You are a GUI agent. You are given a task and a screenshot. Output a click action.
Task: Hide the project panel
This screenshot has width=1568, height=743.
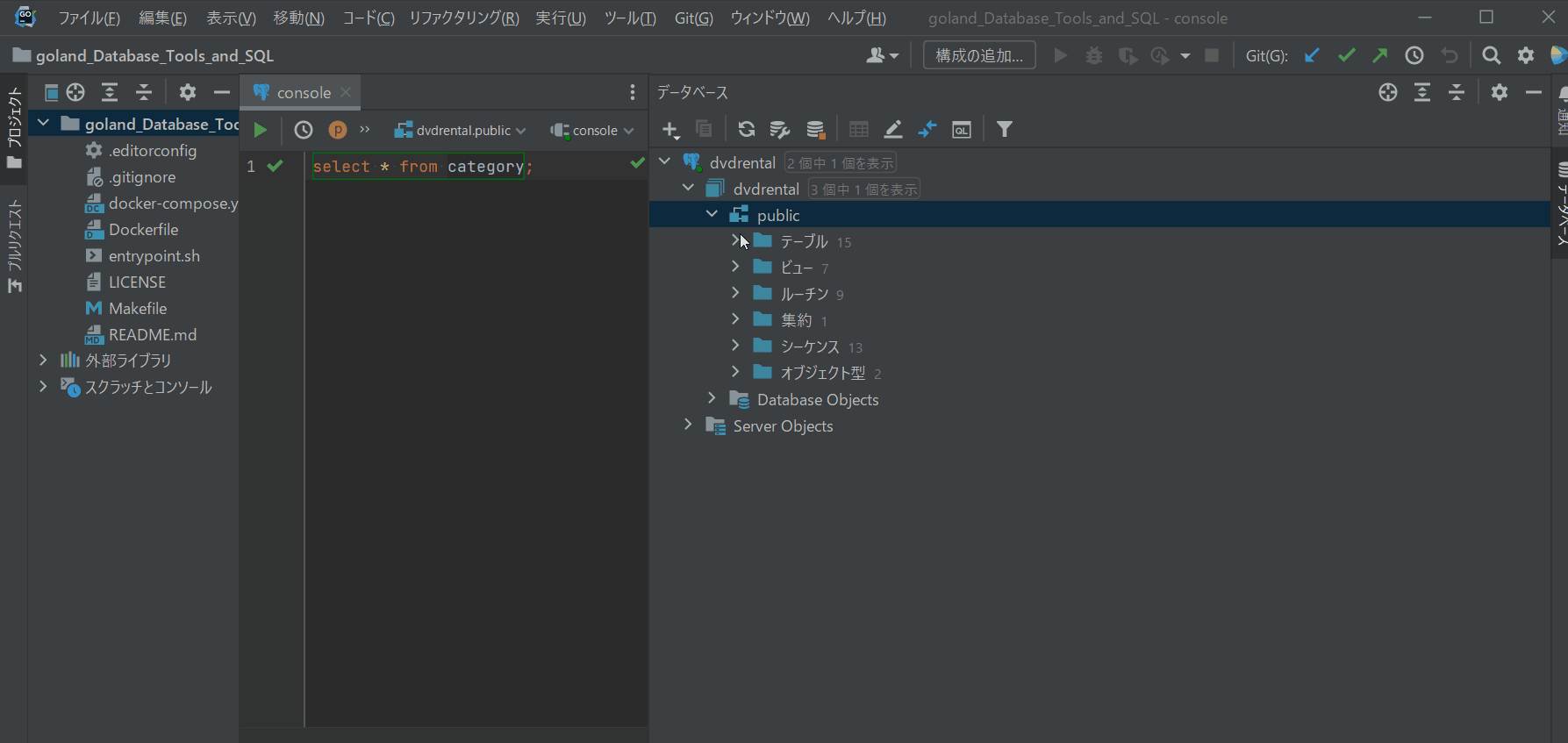(222, 92)
